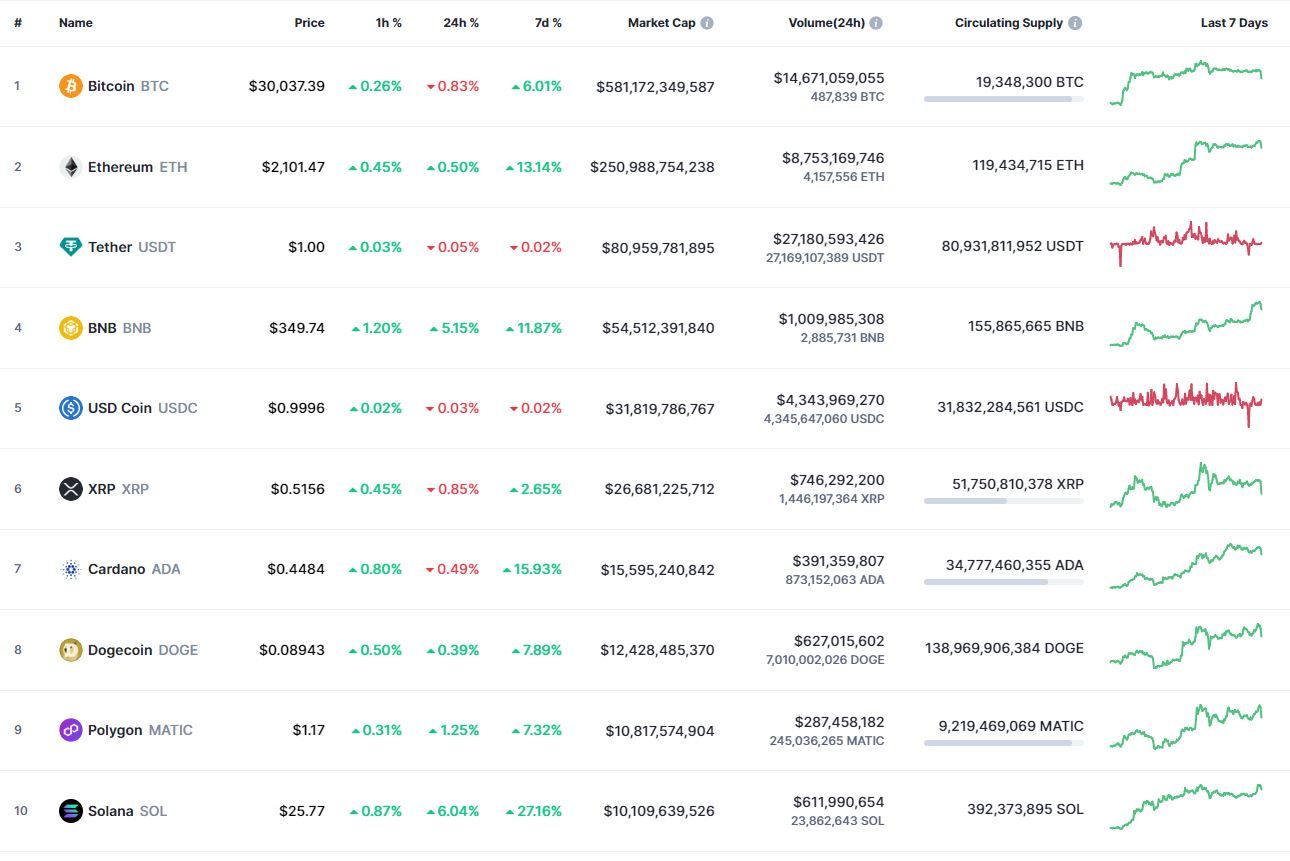
Task: Click Bitcoin's circulating supply progress bar
Action: (x=1003, y=99)
